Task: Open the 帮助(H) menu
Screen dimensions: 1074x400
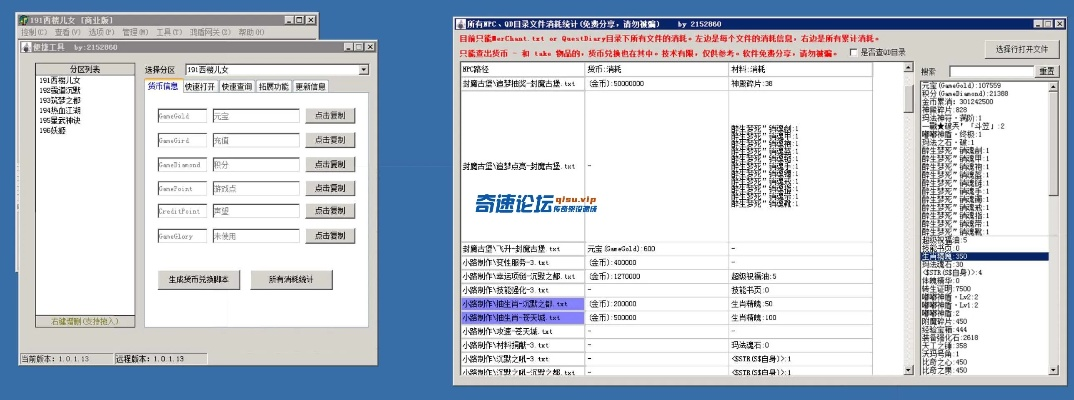Action: point(249,32)
